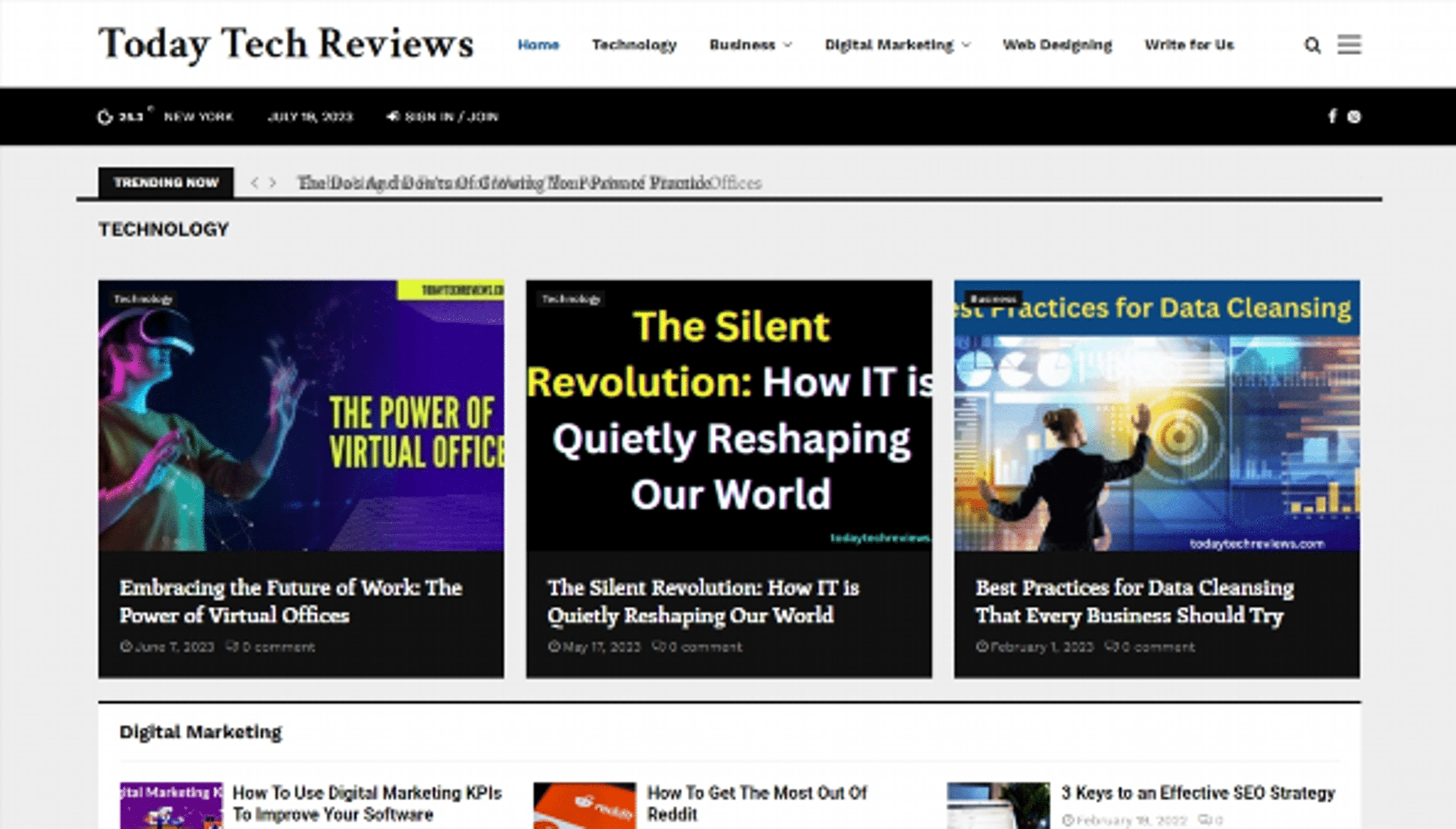The height and width of the screenshot is (829, 1456).
Task: Click the X social icon in black bar
Action: (x=1355, y=116)
